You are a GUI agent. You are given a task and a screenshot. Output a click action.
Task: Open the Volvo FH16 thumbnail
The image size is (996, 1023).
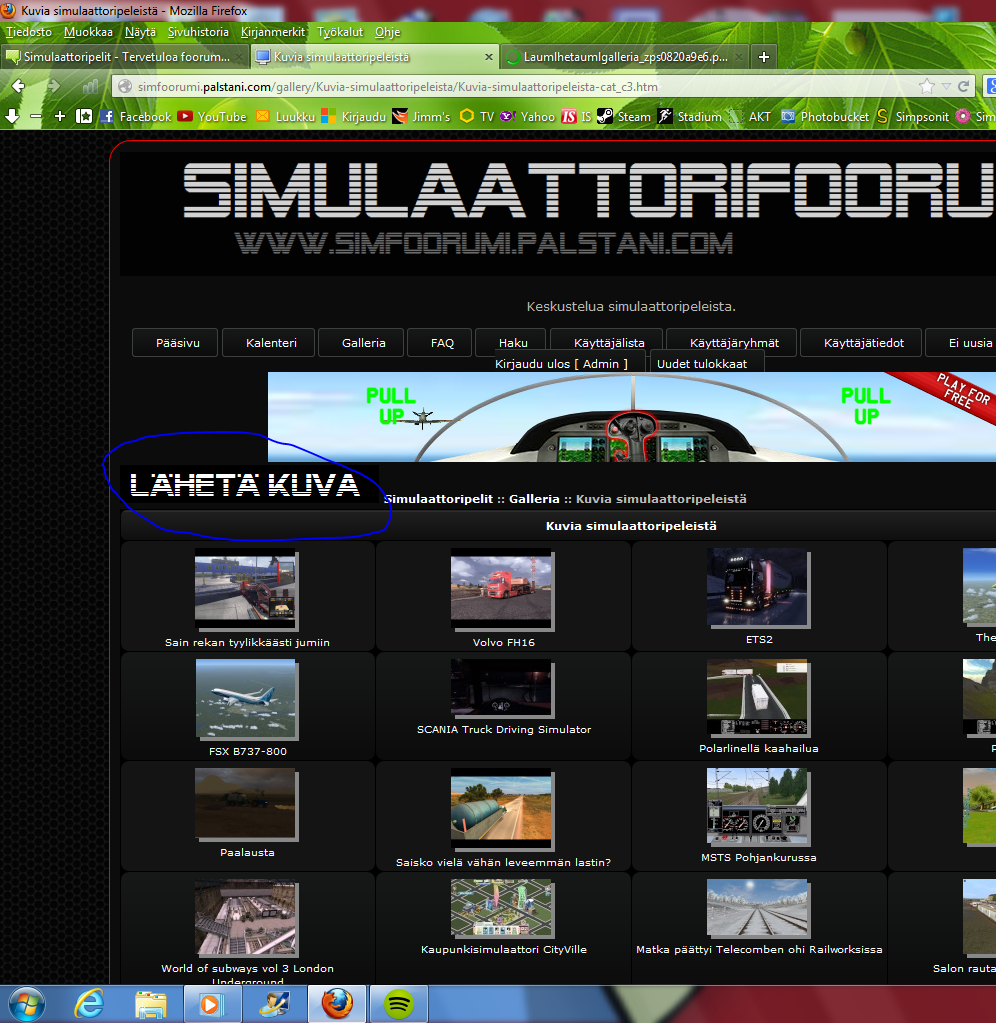click(502, 590)
